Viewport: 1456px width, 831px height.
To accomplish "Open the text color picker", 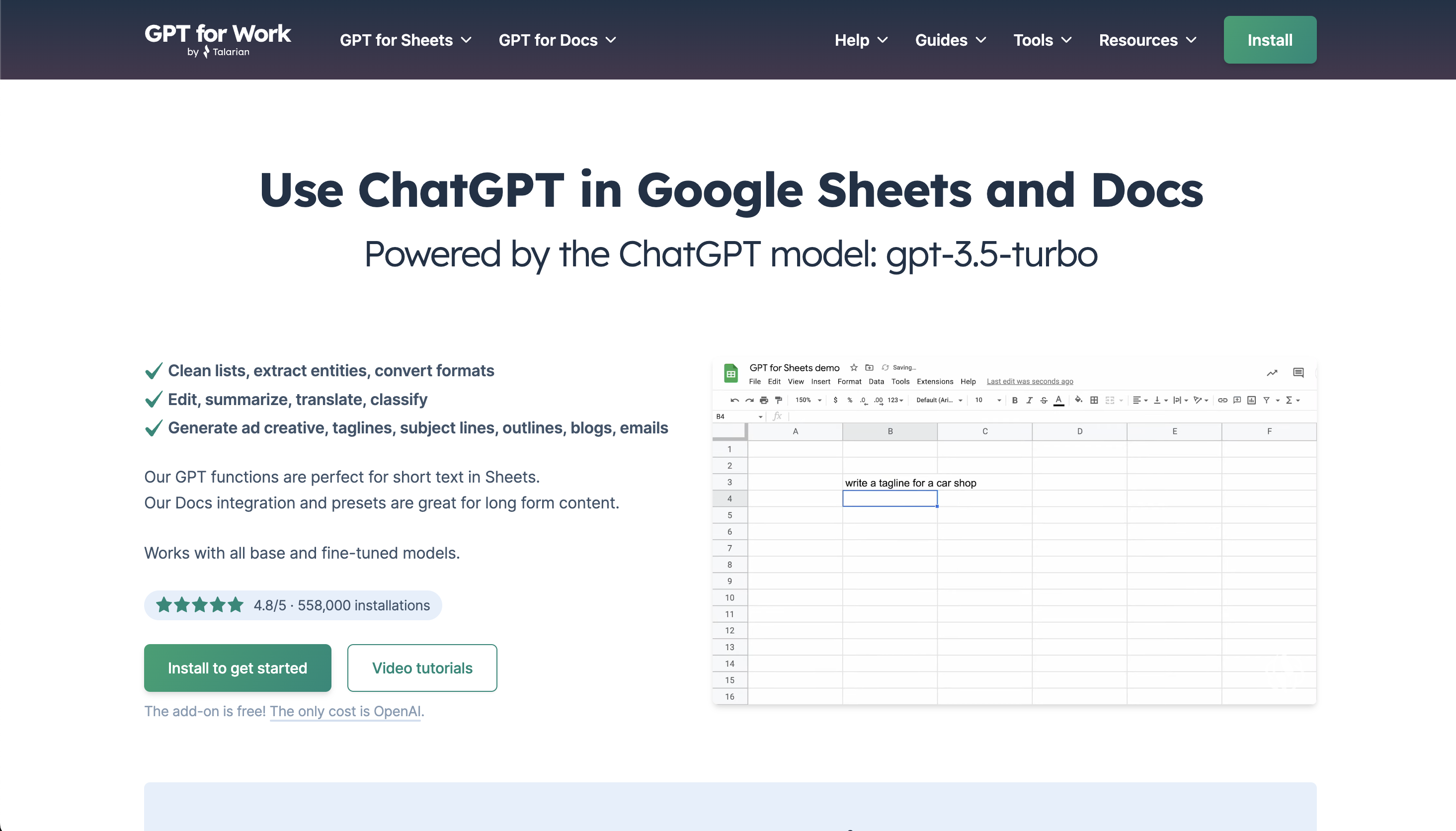I will click(x=1058, y=400).
